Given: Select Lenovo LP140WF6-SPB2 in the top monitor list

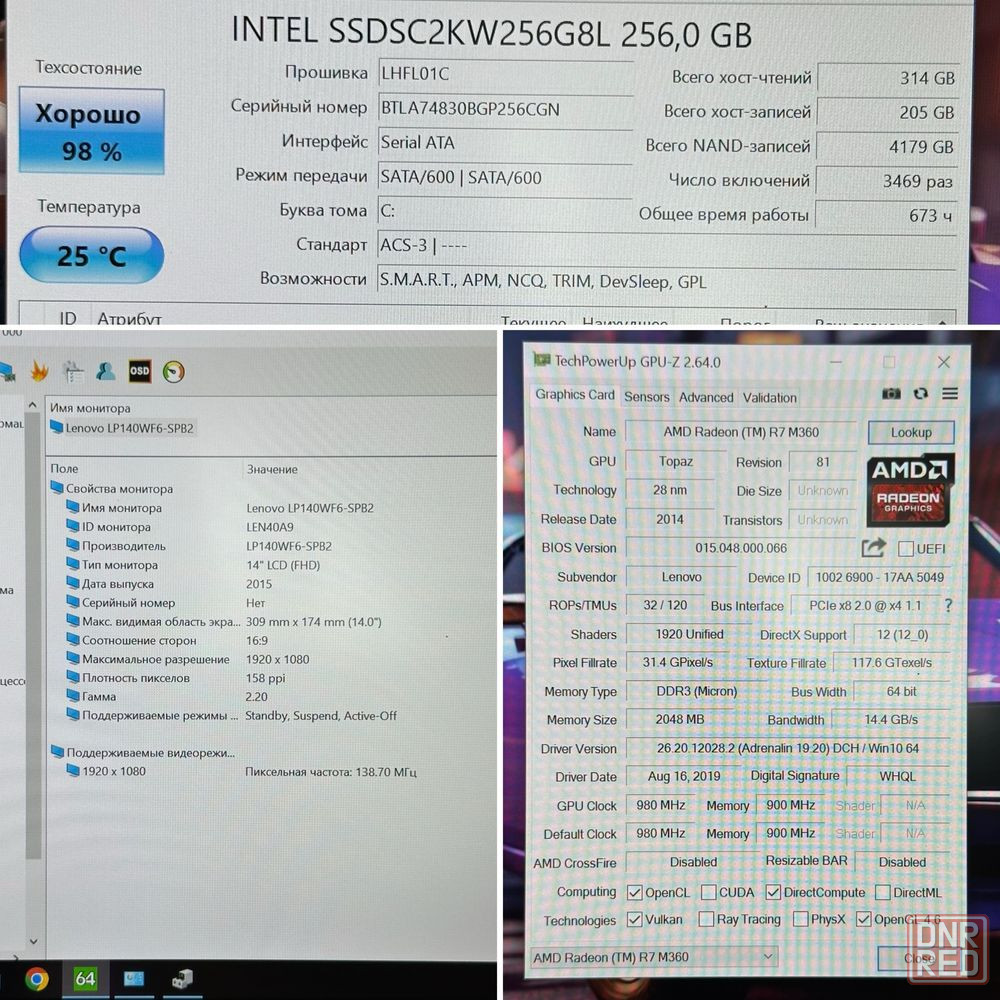Looking at the screenshot, I should pyautogui.click(x=122, y=428).
